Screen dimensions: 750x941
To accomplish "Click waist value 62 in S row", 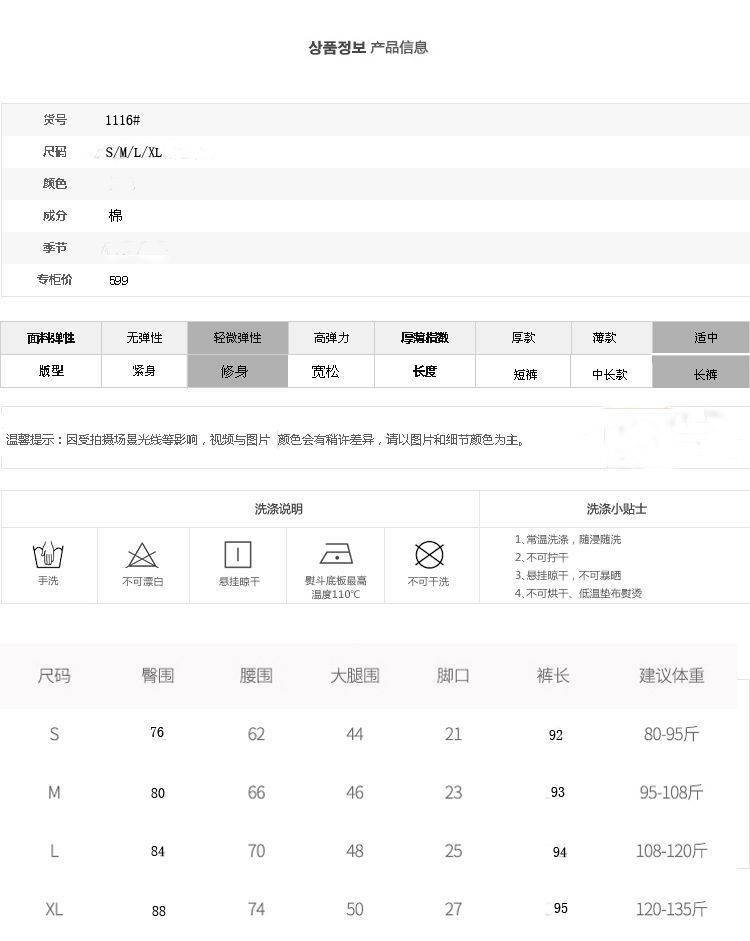I will point(256,734).
